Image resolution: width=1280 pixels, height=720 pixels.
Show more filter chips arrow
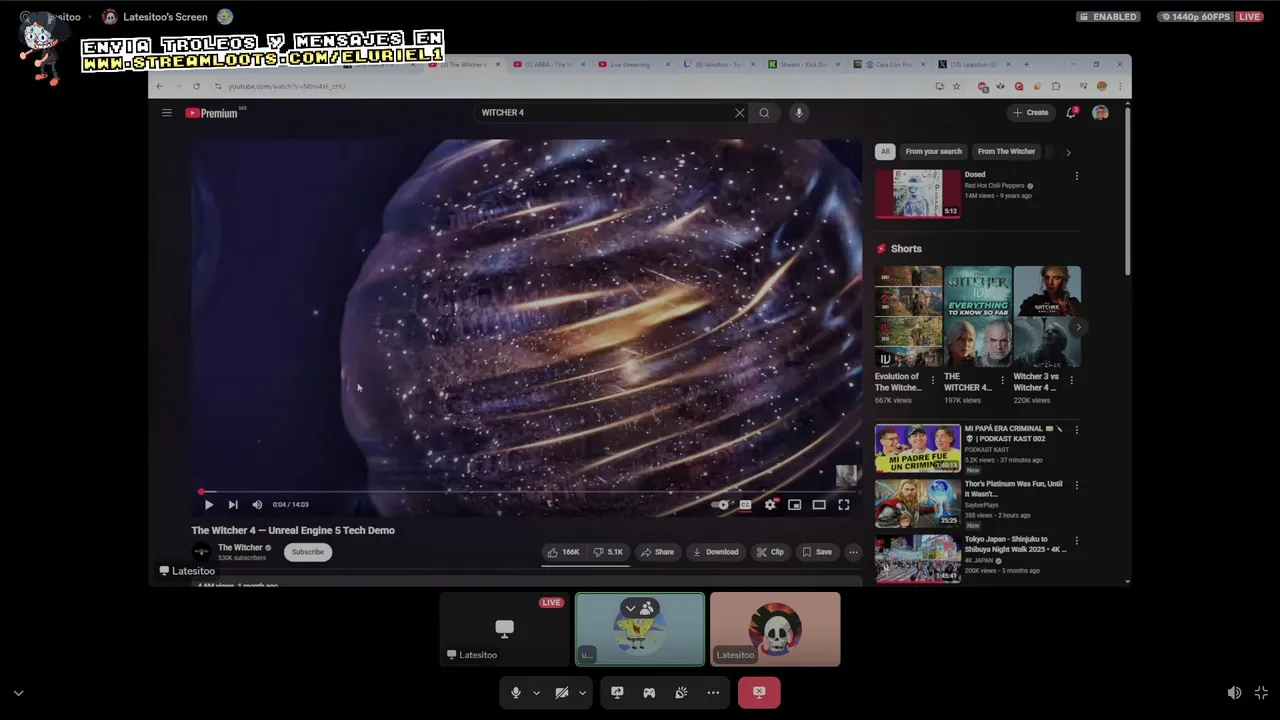coord(1068,152)
